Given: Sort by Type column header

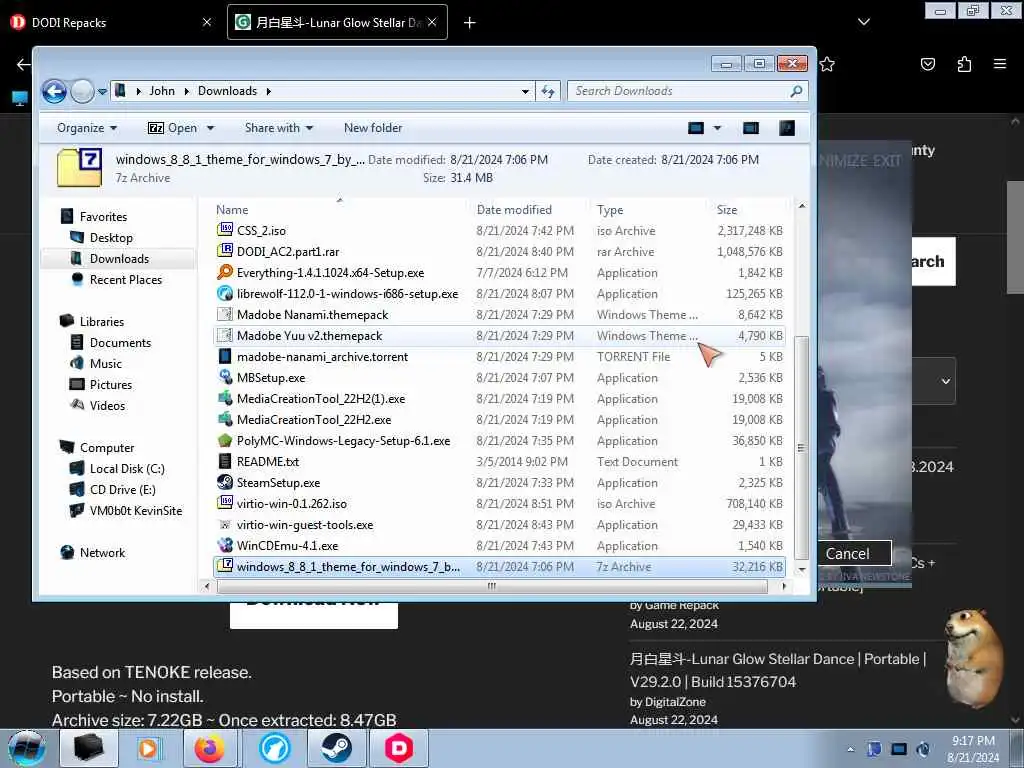Looking at the screenshot, I should 610,210.
